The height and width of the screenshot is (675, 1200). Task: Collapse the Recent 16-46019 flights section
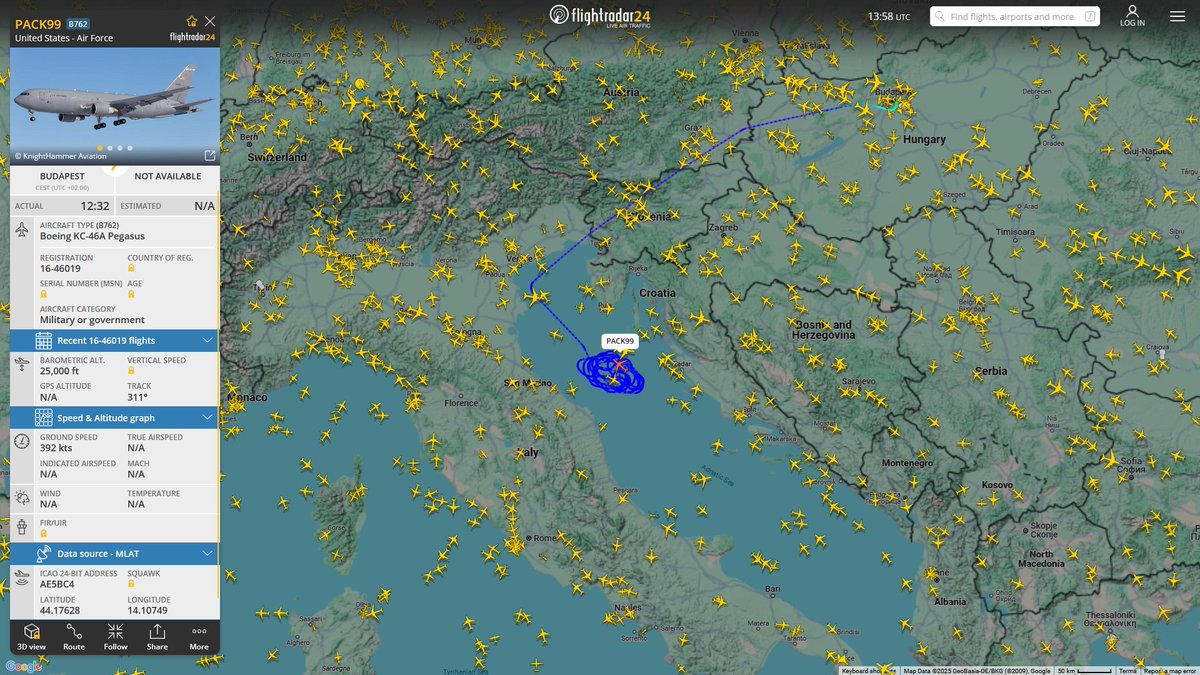(208, 340)
